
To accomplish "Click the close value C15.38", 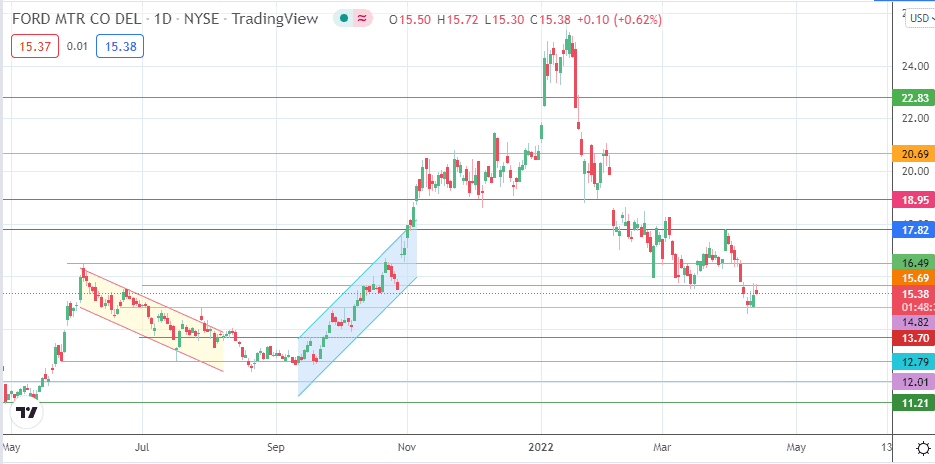I will pyautogui.click(x=550, y=19).
